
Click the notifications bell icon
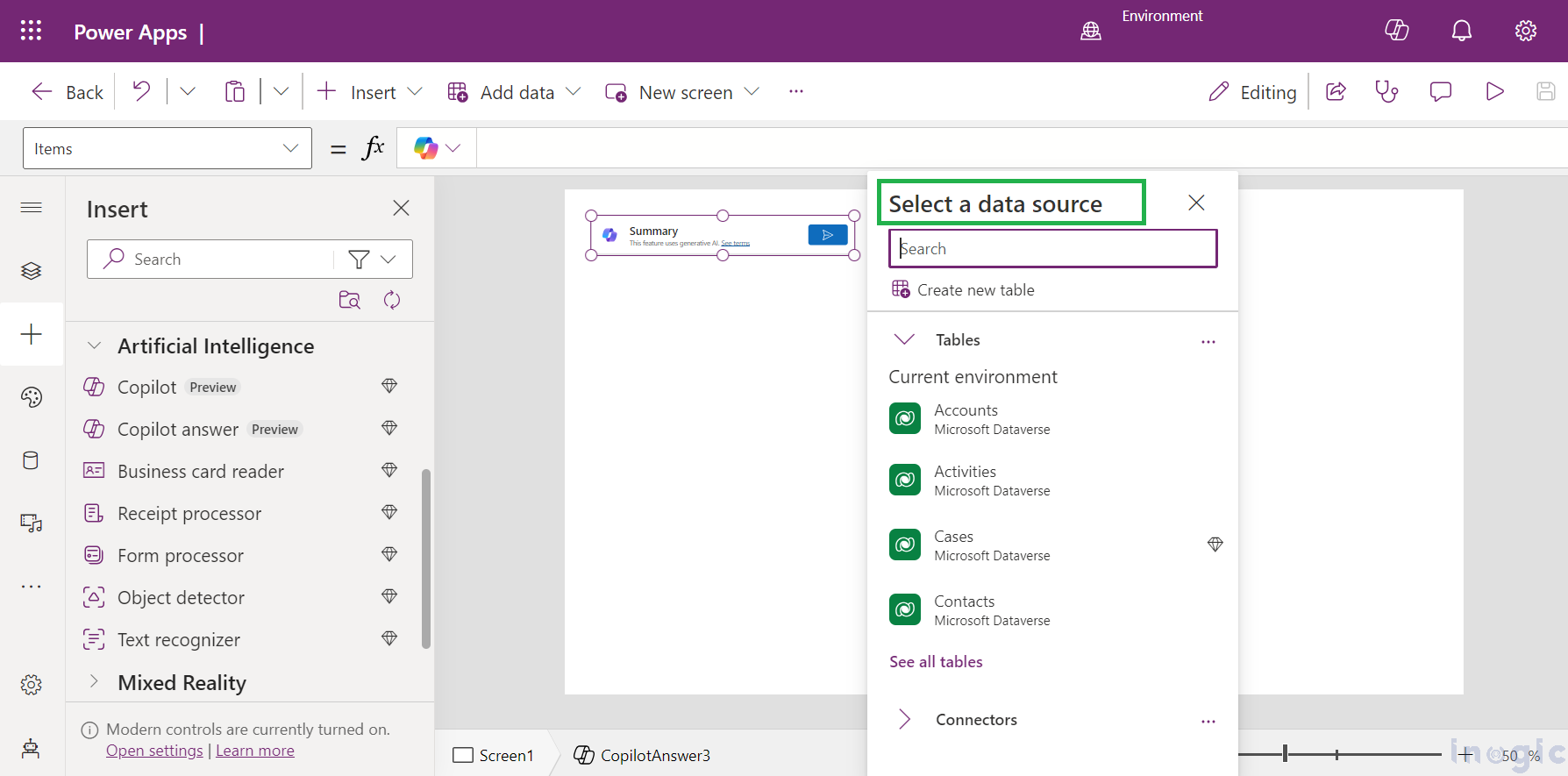(x=1461, y=31)
